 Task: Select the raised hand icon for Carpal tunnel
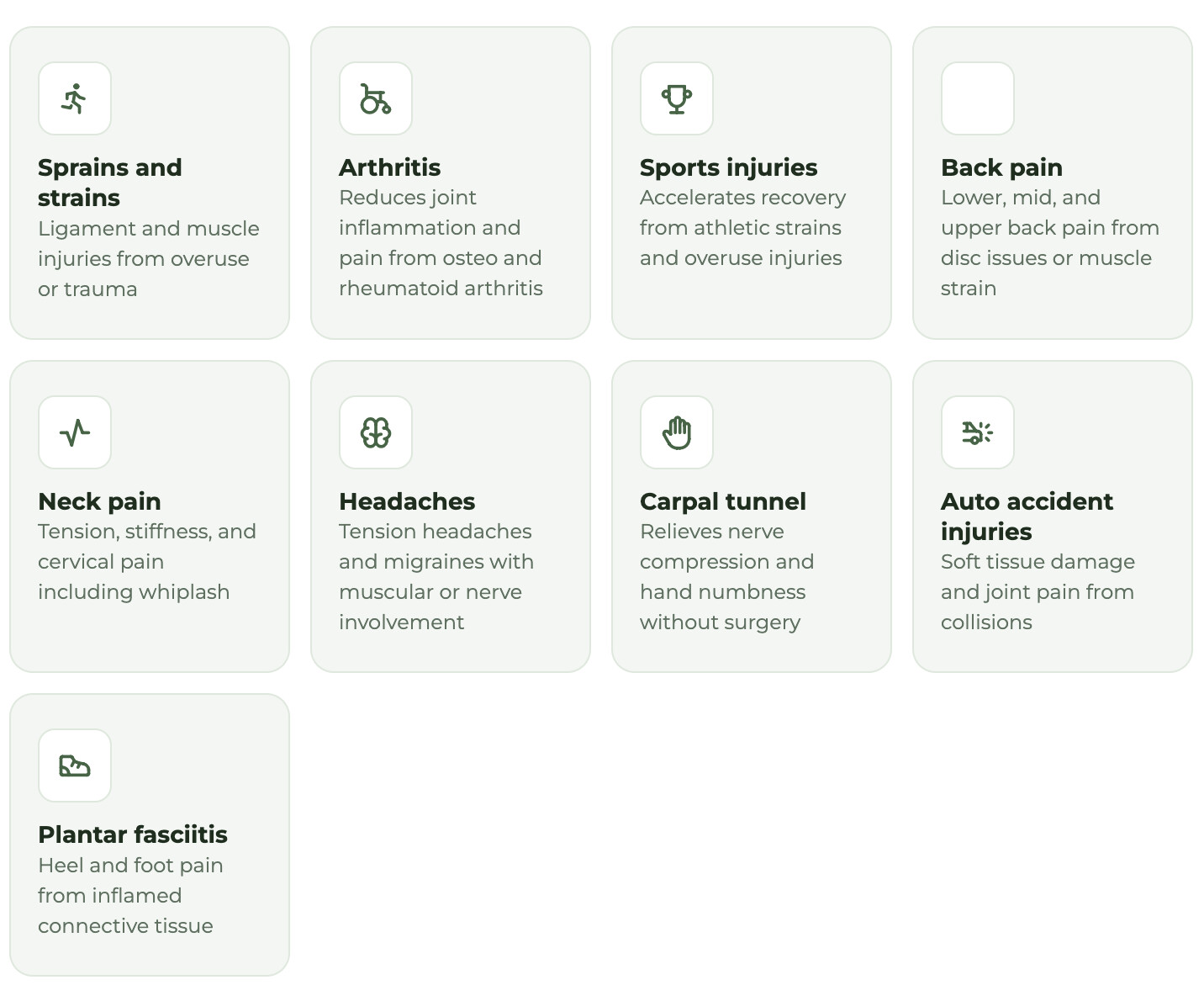click(677, 432)
